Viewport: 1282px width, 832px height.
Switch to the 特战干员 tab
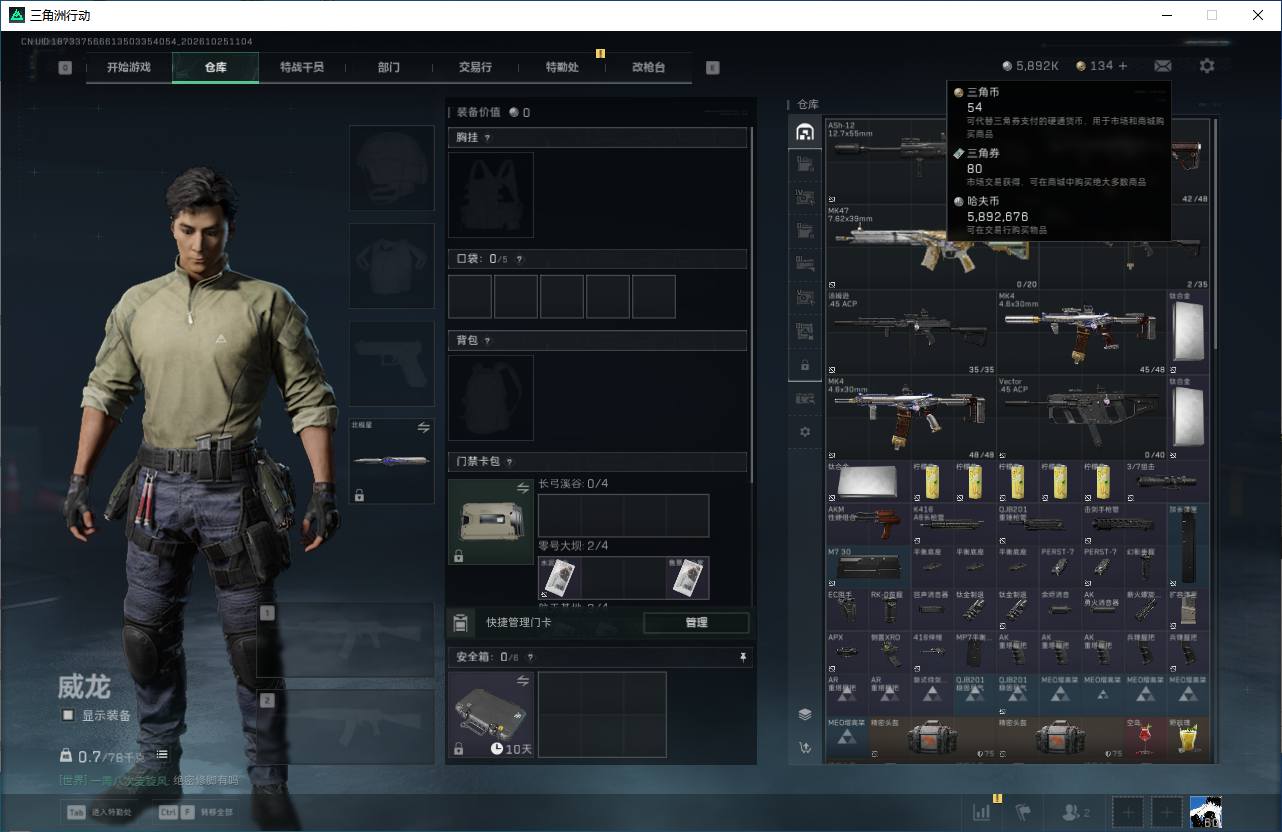tap(301, 67)
